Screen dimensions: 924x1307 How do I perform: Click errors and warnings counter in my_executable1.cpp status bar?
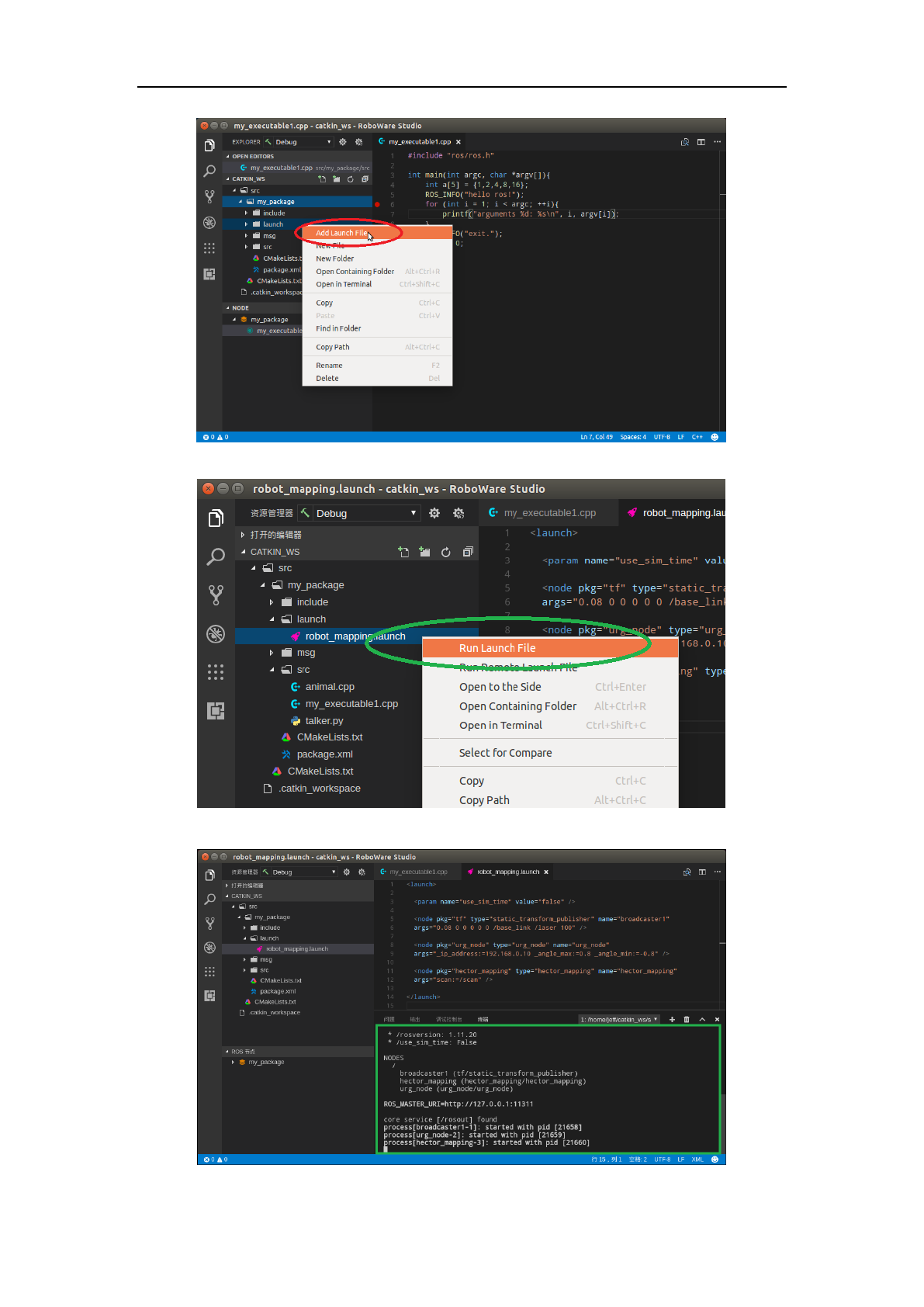tap(216, 437)
